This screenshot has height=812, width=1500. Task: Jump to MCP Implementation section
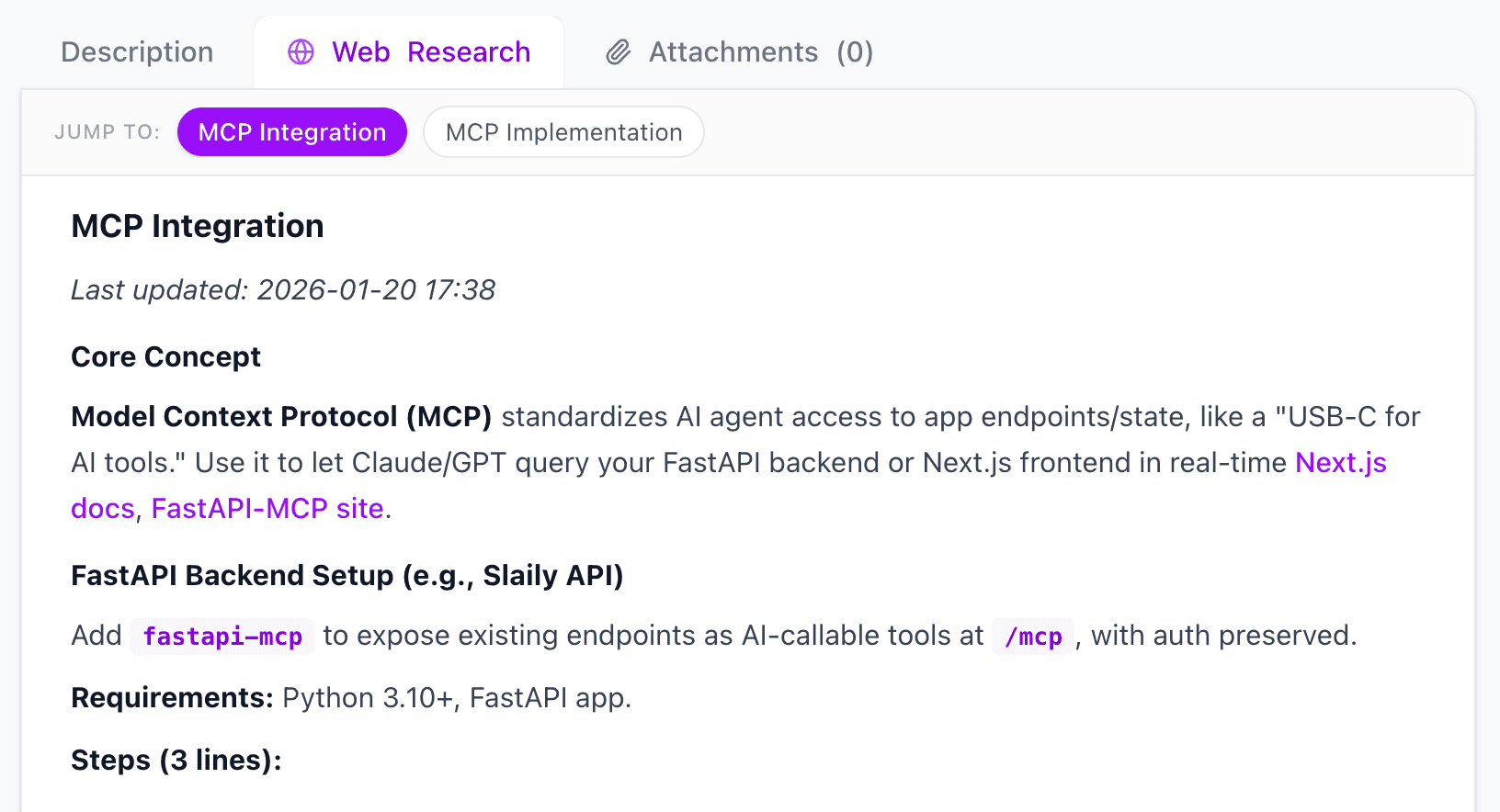point(563,132)
